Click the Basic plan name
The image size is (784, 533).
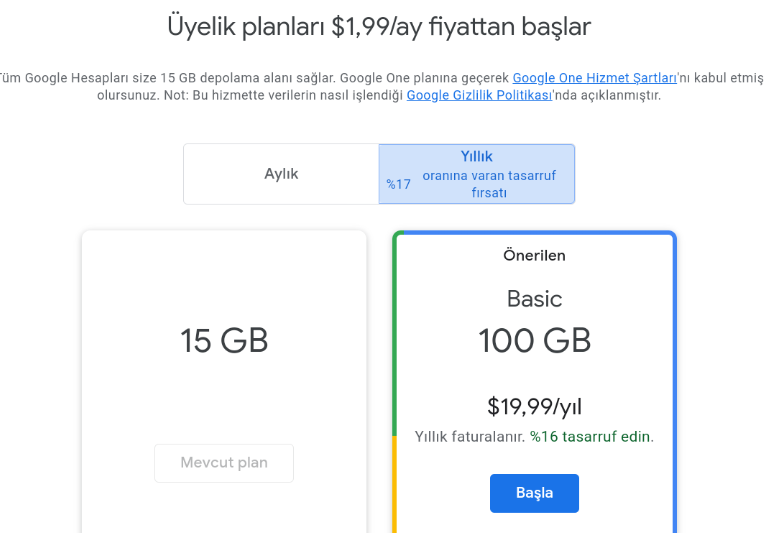pyautogui.click(x=534, y=299)
